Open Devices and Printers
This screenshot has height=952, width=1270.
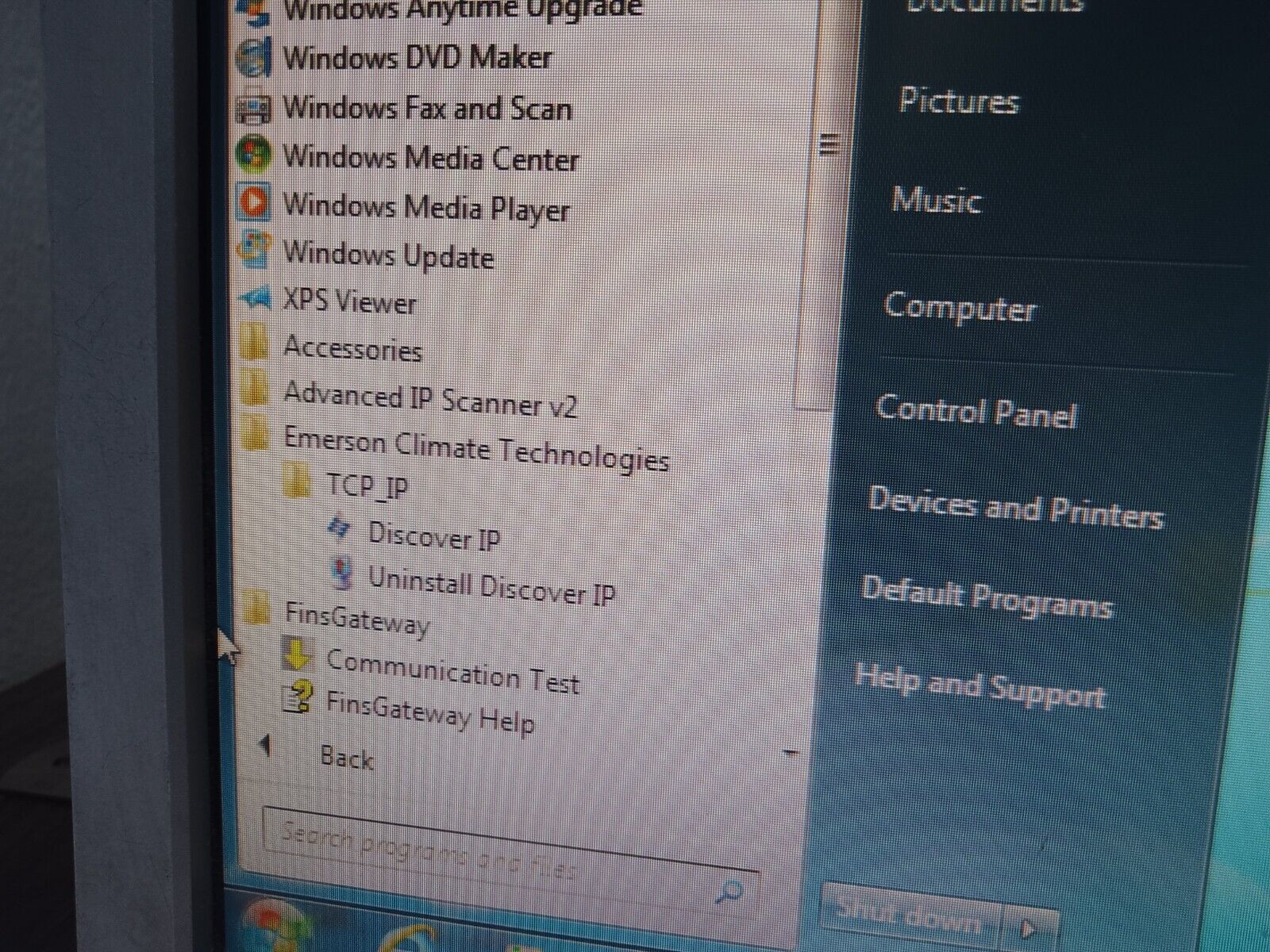(x=1016, y=508)
